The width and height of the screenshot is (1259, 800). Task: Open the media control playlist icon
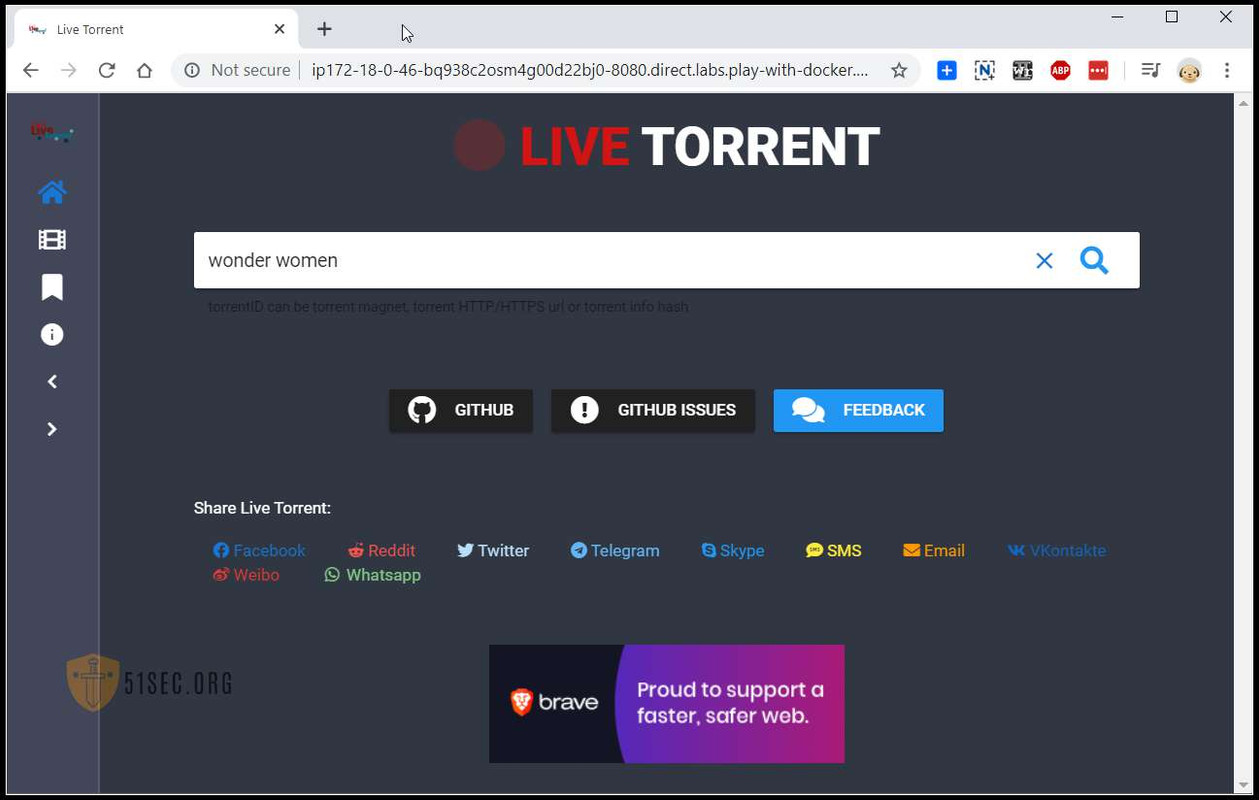coord(1151,70)
